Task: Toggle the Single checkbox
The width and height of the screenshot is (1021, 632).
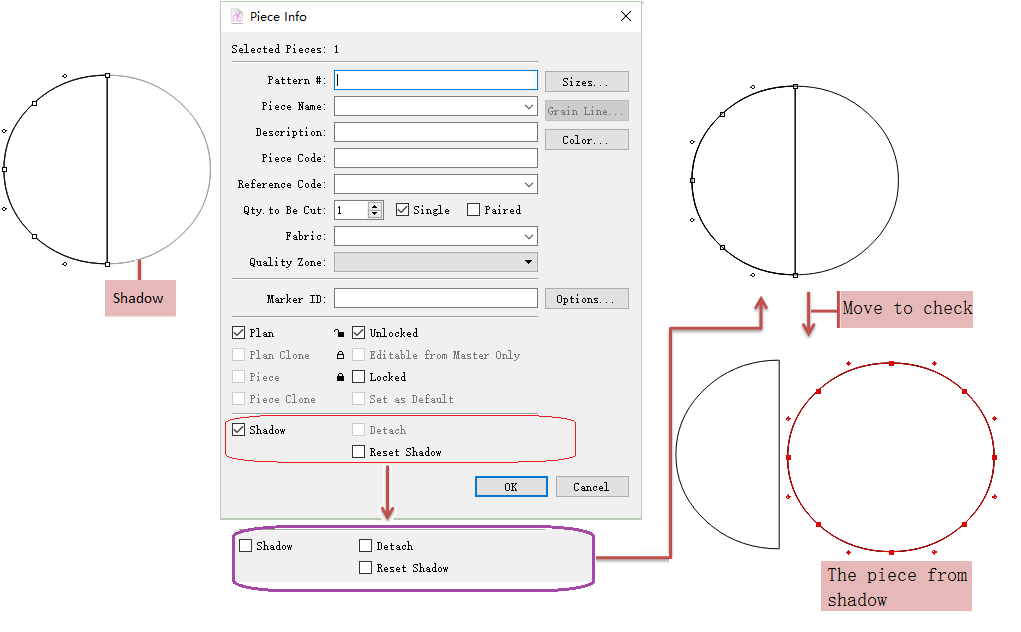Action: coord(403,210)
